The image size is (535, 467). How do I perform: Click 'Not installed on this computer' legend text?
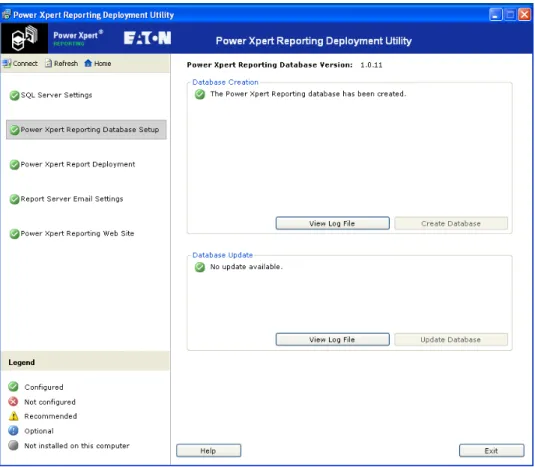pos(77,446)
